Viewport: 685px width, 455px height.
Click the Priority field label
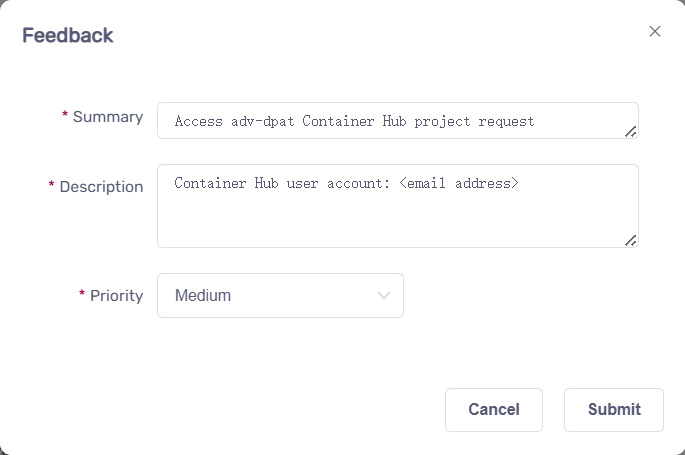(x=117, y=296)
